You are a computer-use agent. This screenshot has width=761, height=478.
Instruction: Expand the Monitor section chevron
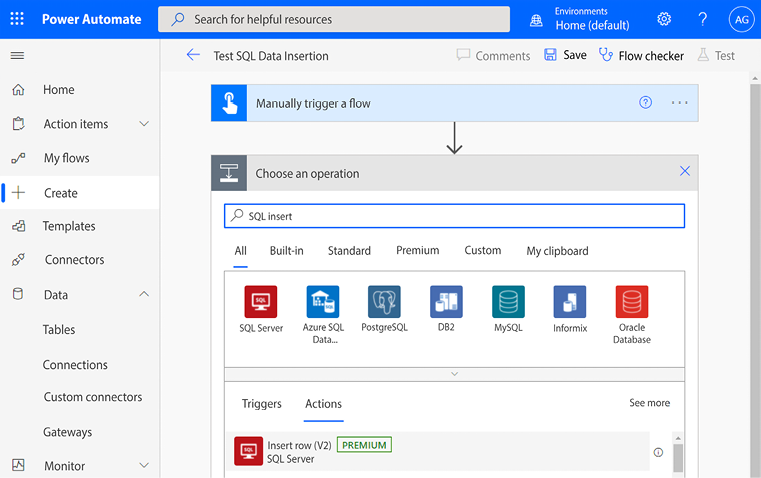click(x=144, y=465)
